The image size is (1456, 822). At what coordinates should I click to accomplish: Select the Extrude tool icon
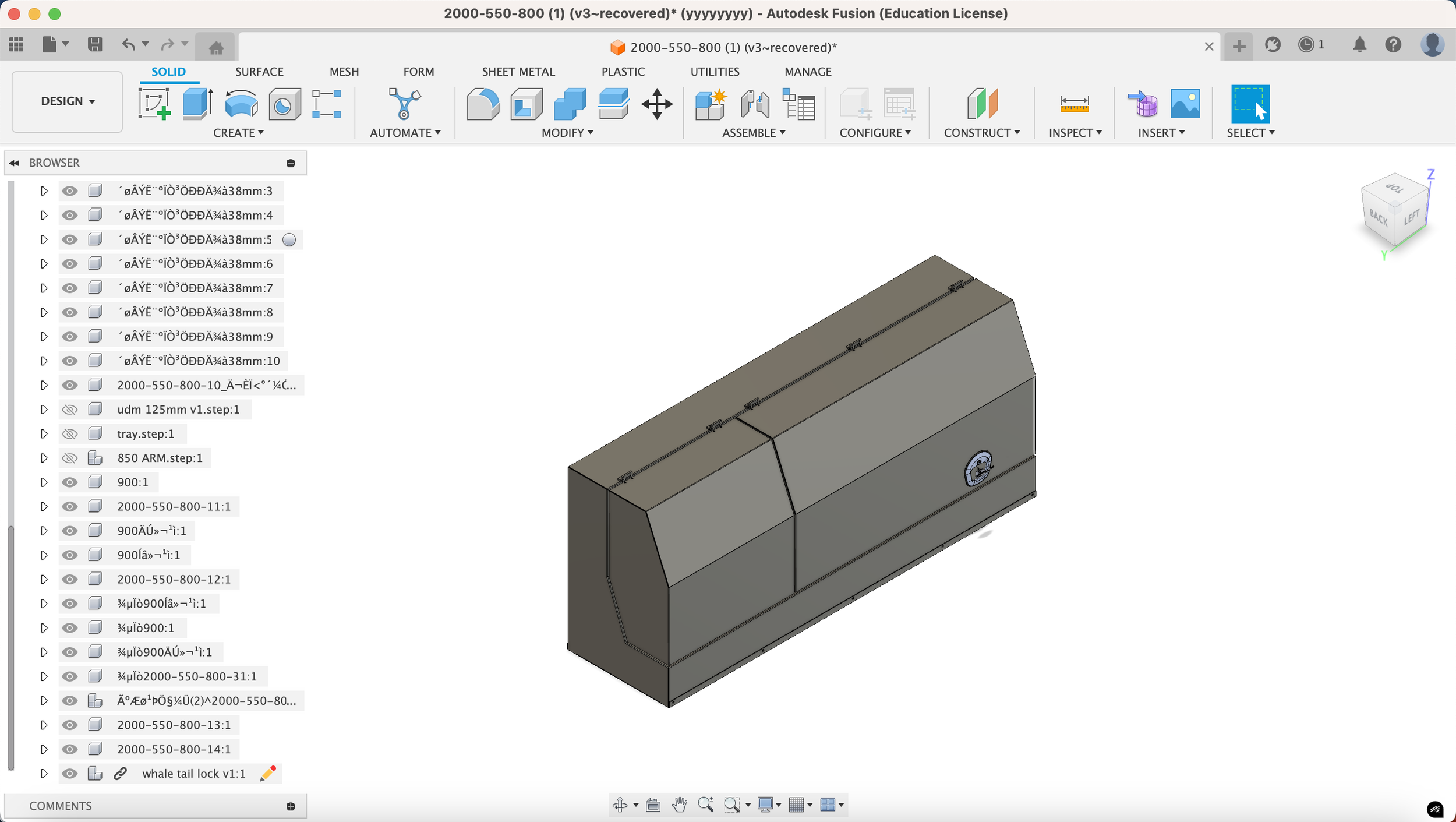(197, 104)
